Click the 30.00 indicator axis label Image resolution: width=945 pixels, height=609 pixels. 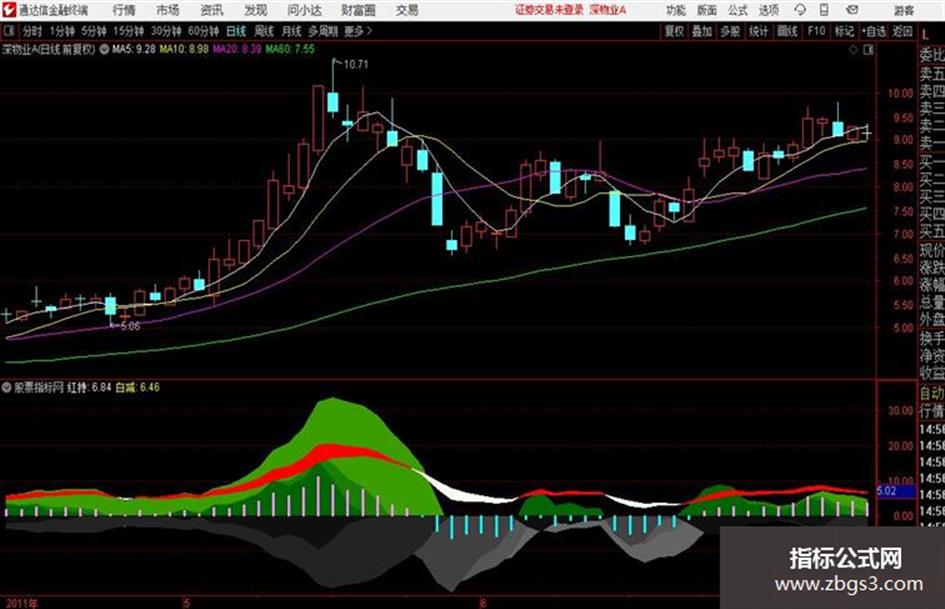point(900,411)
